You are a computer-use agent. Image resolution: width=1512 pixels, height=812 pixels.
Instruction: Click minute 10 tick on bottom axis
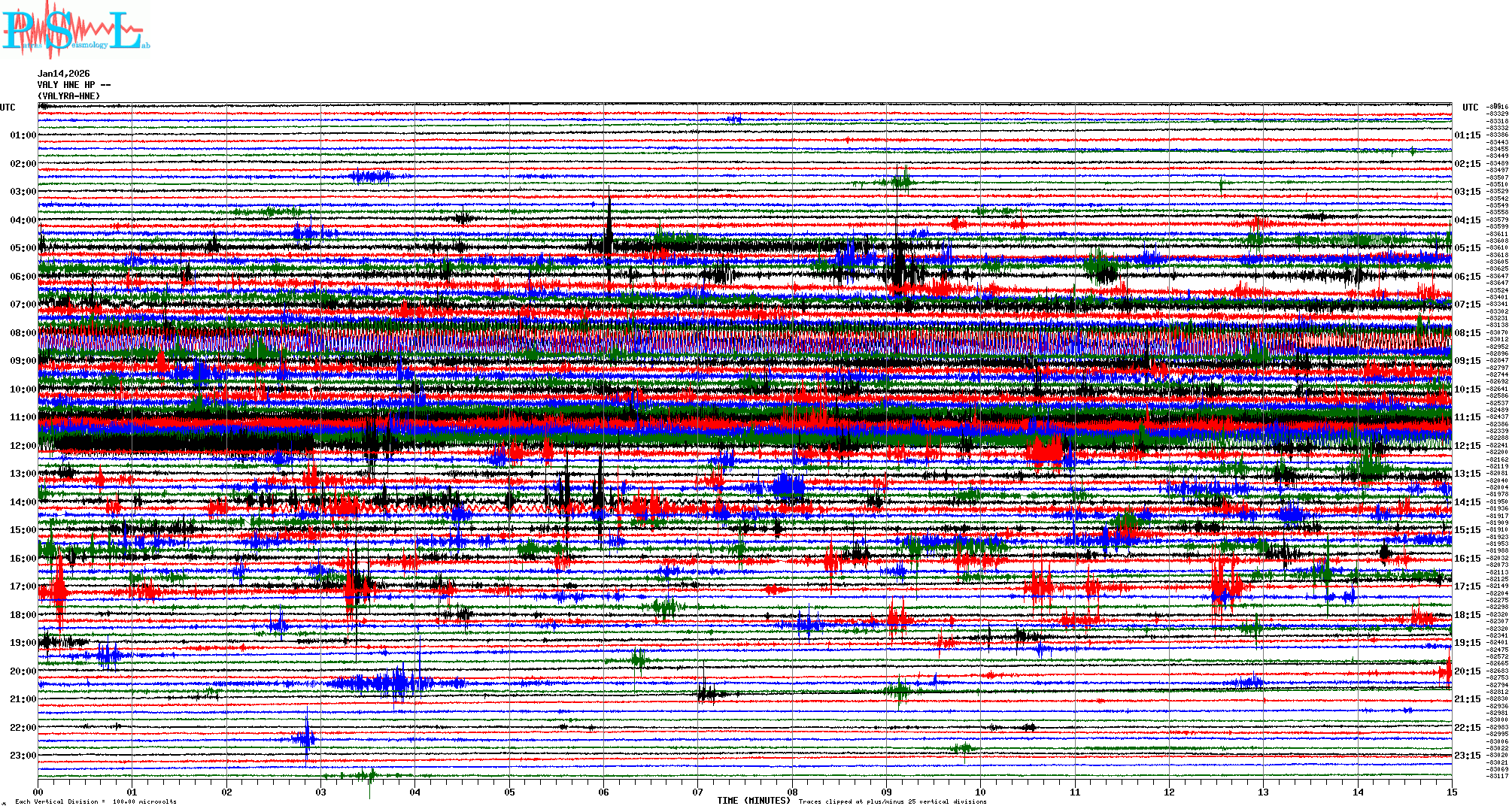[x=980, y=792]
